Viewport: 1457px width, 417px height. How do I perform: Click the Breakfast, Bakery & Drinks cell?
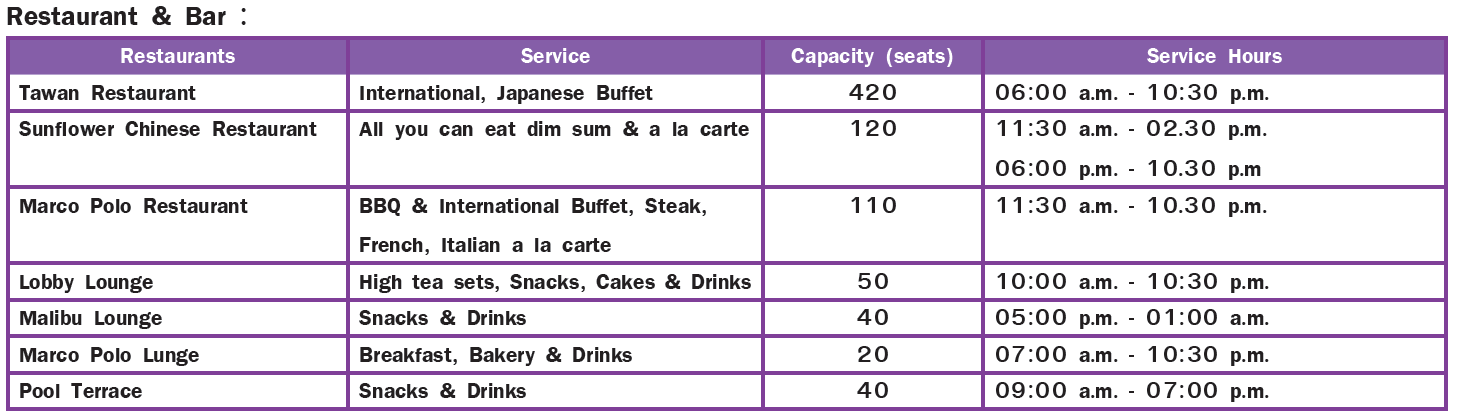[x=496, y=355]
